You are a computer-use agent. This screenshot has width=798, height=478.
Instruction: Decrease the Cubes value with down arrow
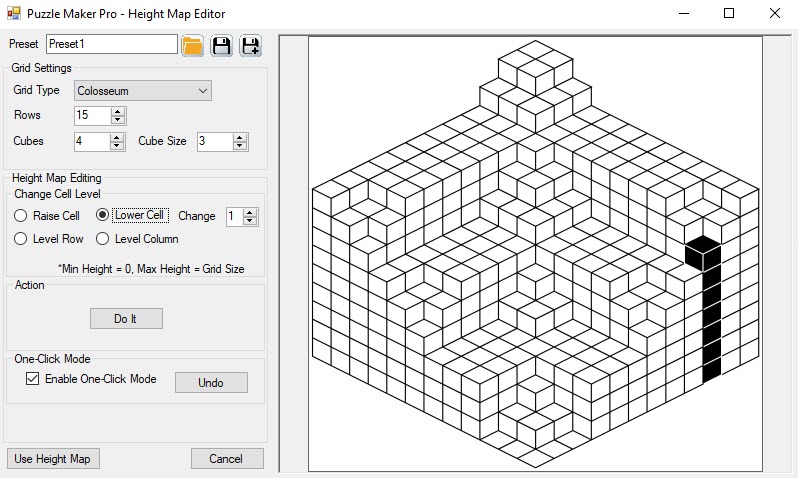(x=118, y=146)
